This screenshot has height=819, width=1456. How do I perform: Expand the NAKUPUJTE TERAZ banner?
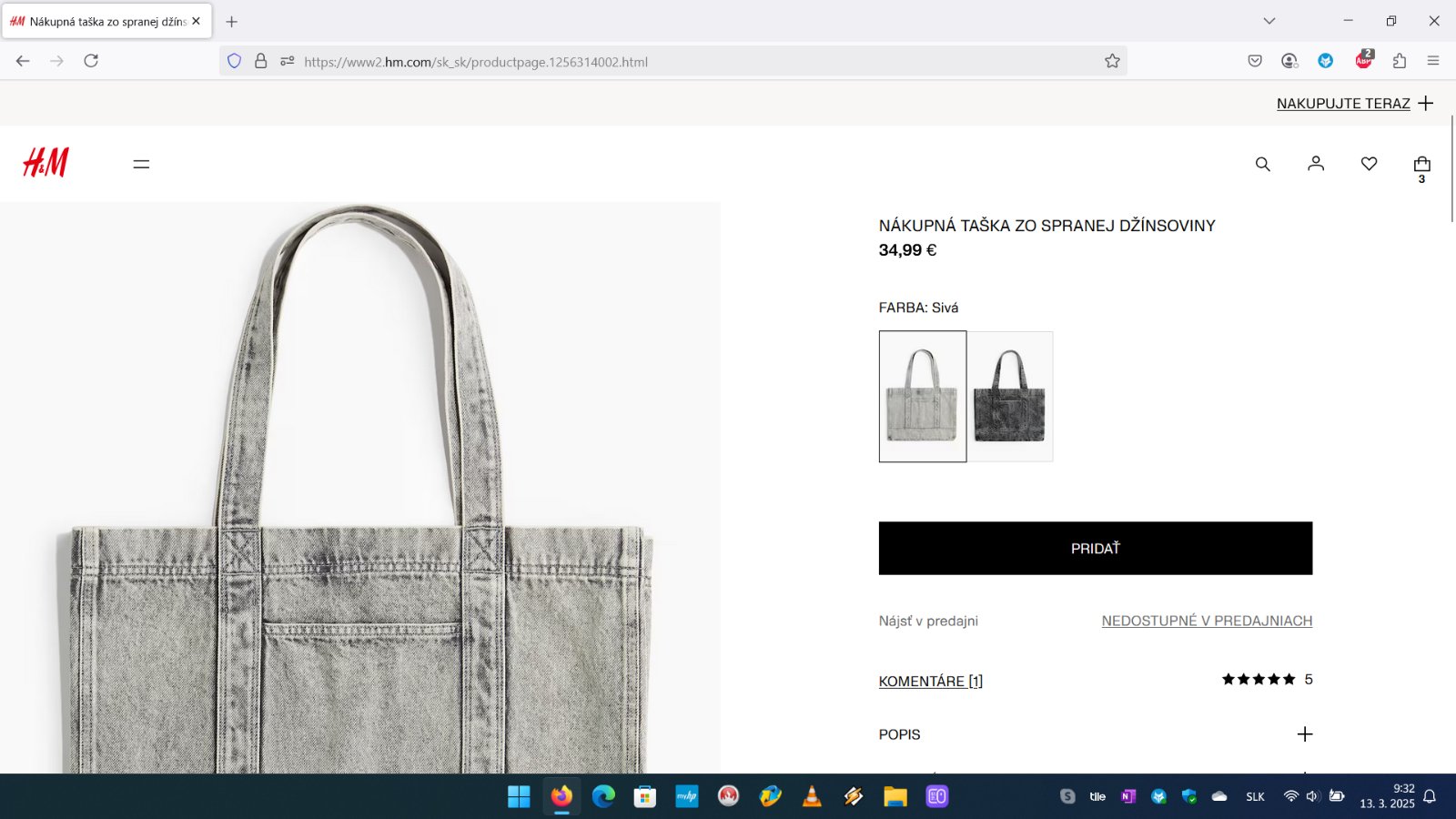point(1354,104)
